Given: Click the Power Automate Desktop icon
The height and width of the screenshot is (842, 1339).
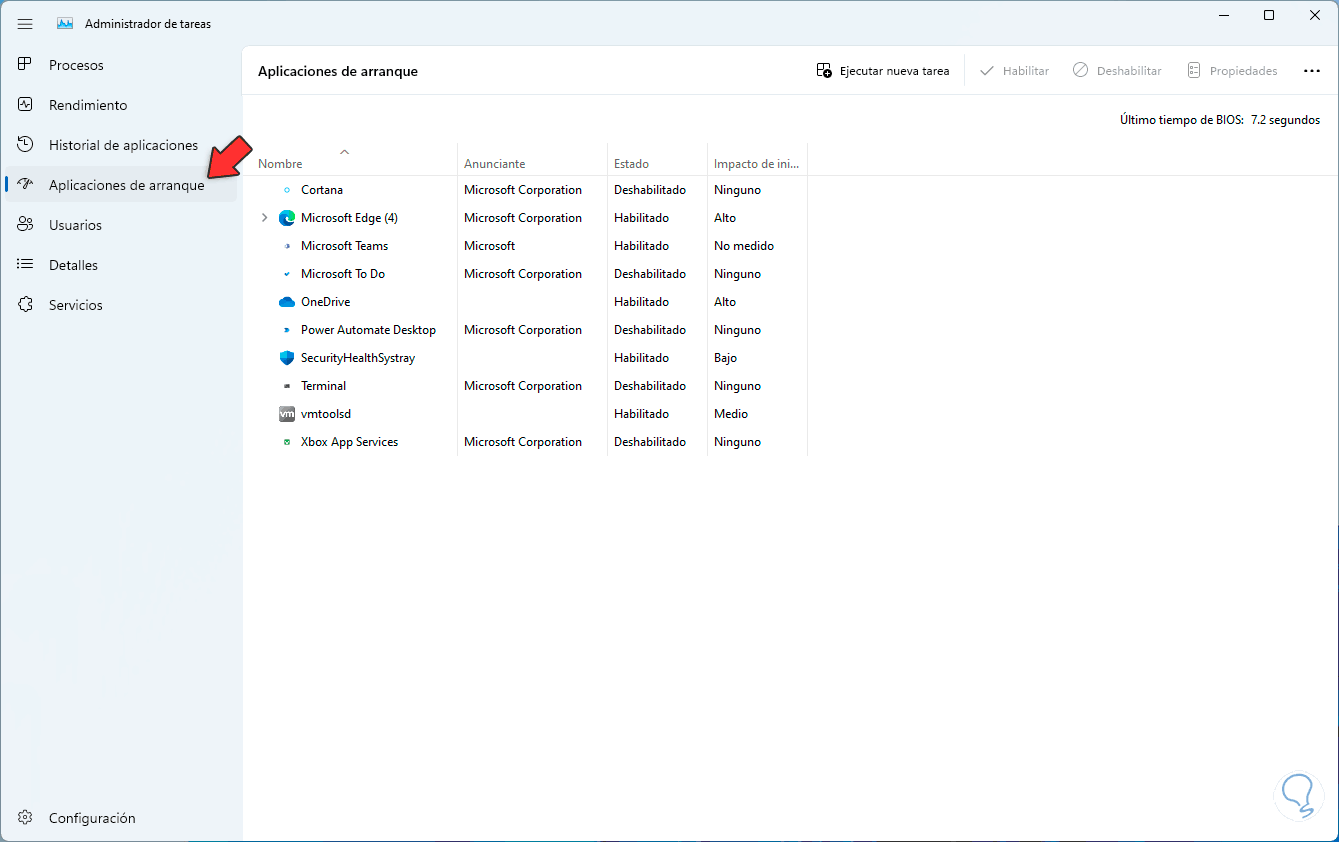Looking at the screenshot, I should 288,330.
